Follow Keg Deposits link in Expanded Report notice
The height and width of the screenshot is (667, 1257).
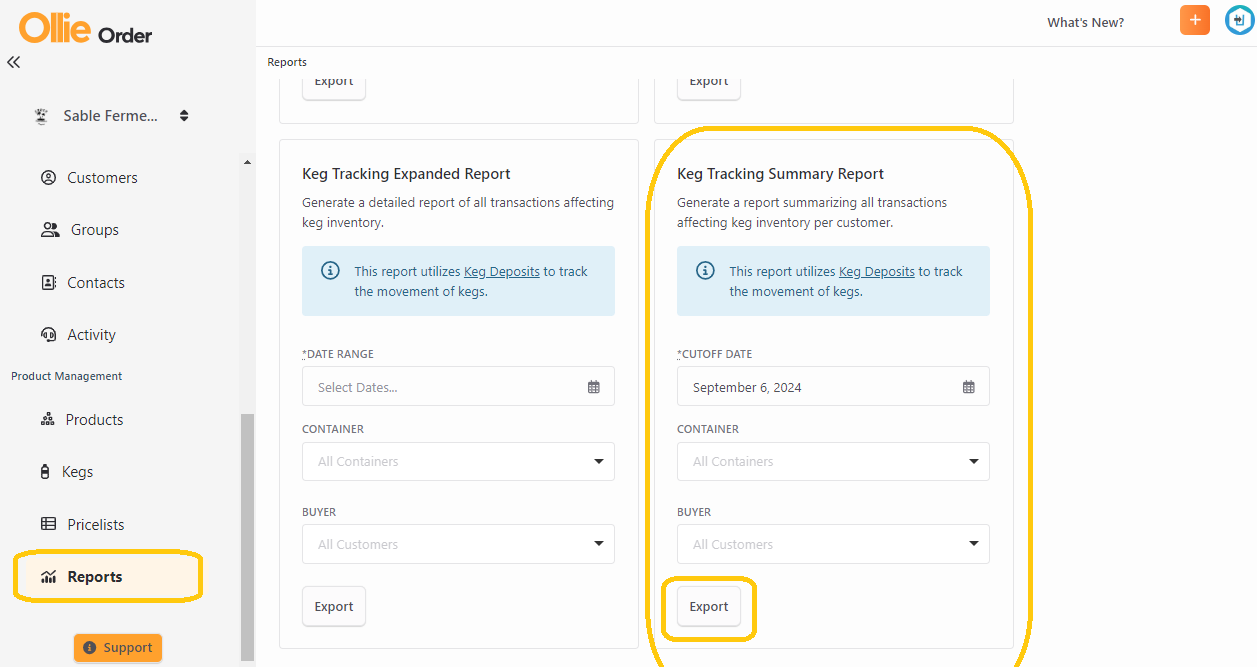(502, 271)
